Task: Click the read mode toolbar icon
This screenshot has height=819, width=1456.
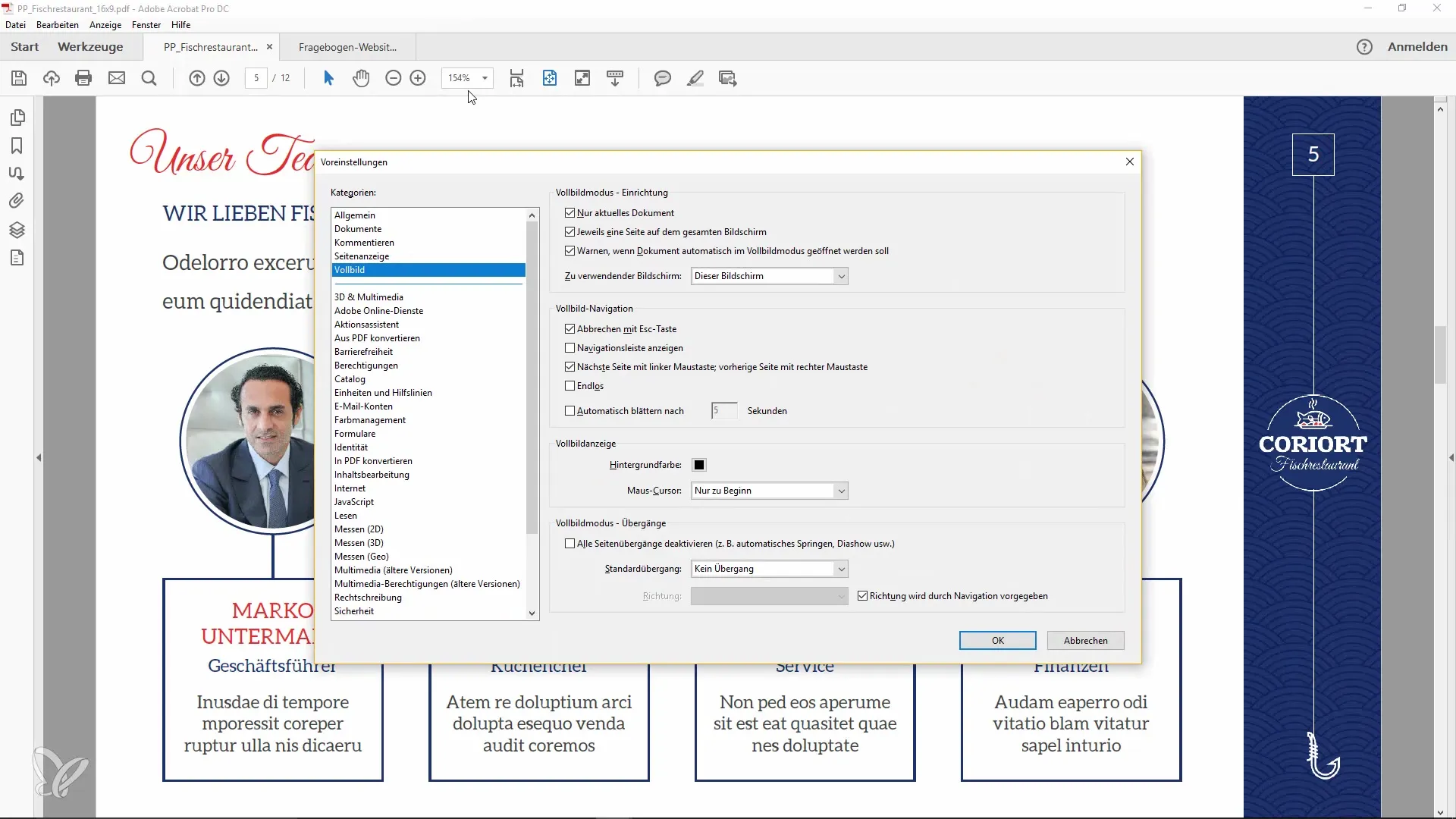Action: (x=615, y=78)
